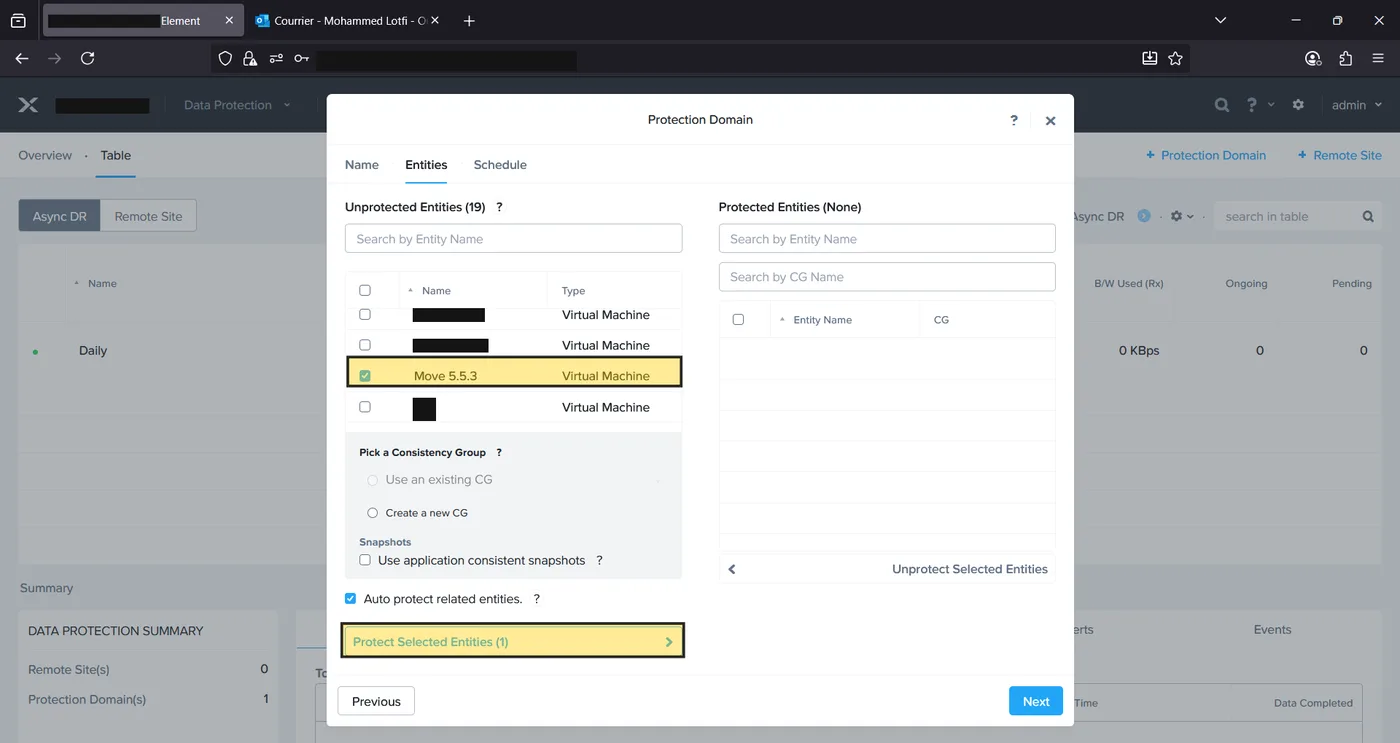1400x743 pixels.
Task: Open a new browser tab with plus
Action: click(x=469, y=21)
